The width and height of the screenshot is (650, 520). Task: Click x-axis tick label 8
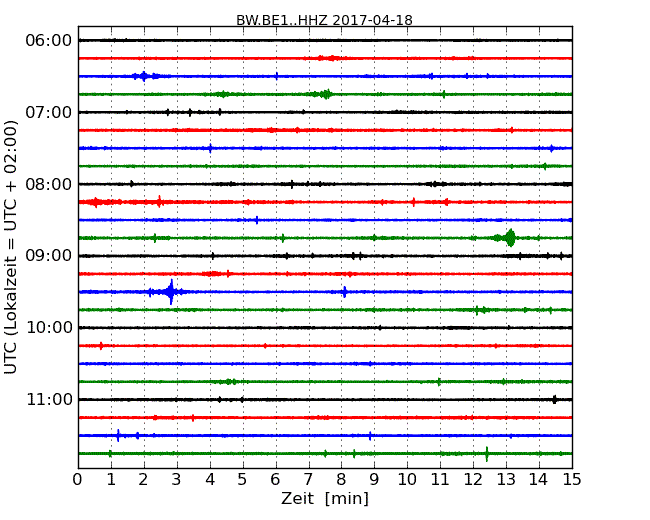point(341,480)
